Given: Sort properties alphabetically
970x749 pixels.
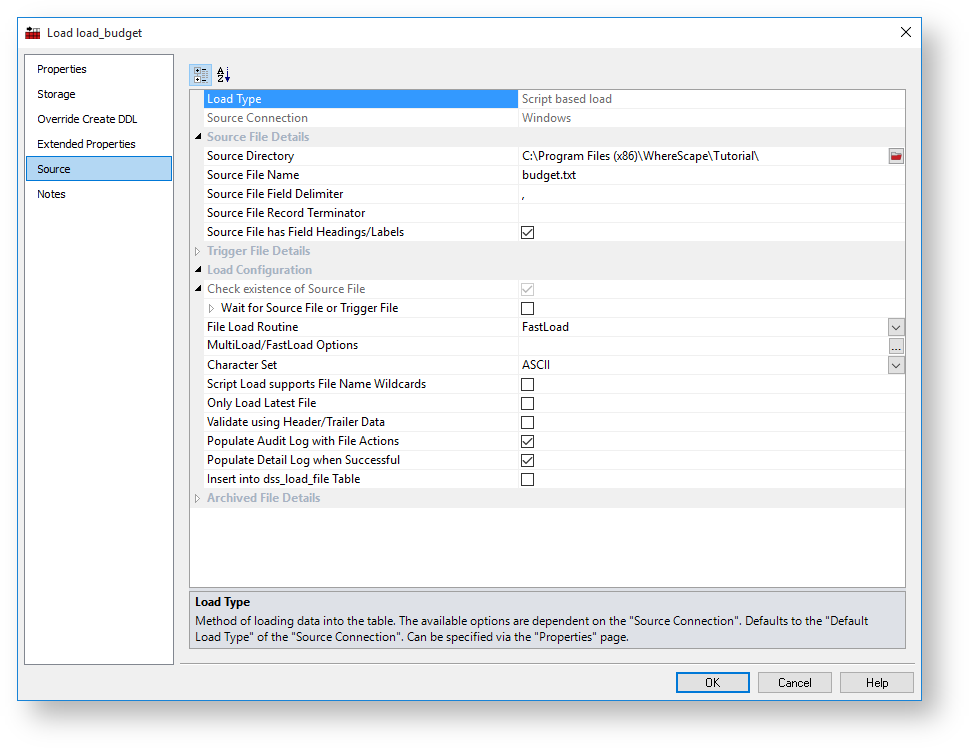Looking at the screenshot, I should [x=223, y=75].
